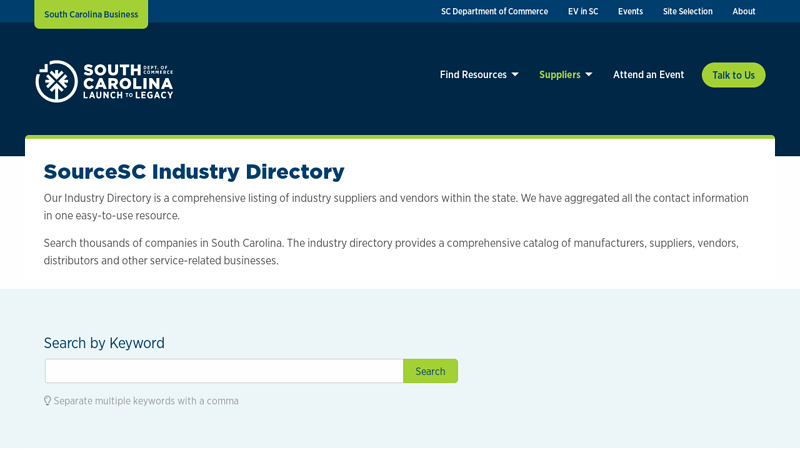The width and height of the screenshot is (800, 450).
Task: Click 'Separate multiple keywords with a comma' hint
Action: (146, 401)
